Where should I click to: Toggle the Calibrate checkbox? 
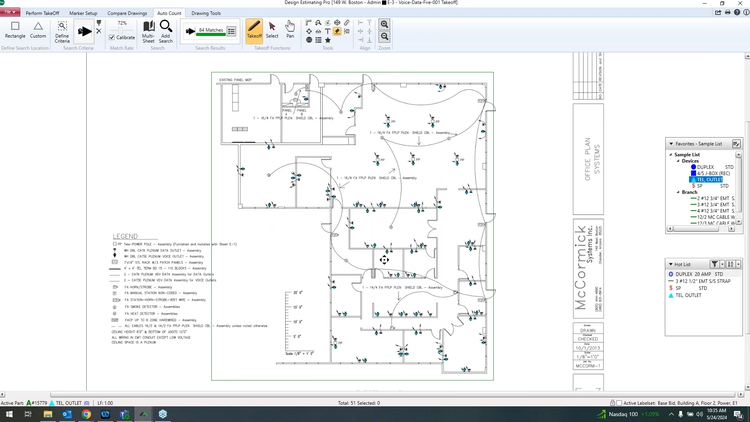tap(112, 37)
